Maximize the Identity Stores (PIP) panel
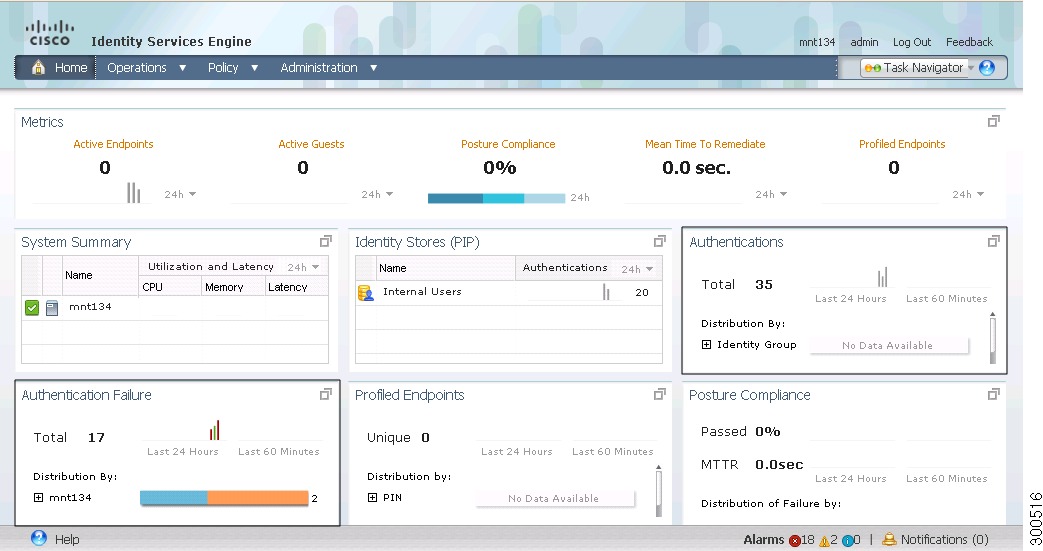Screen dimensions: 1043x551 click(660, 241)
